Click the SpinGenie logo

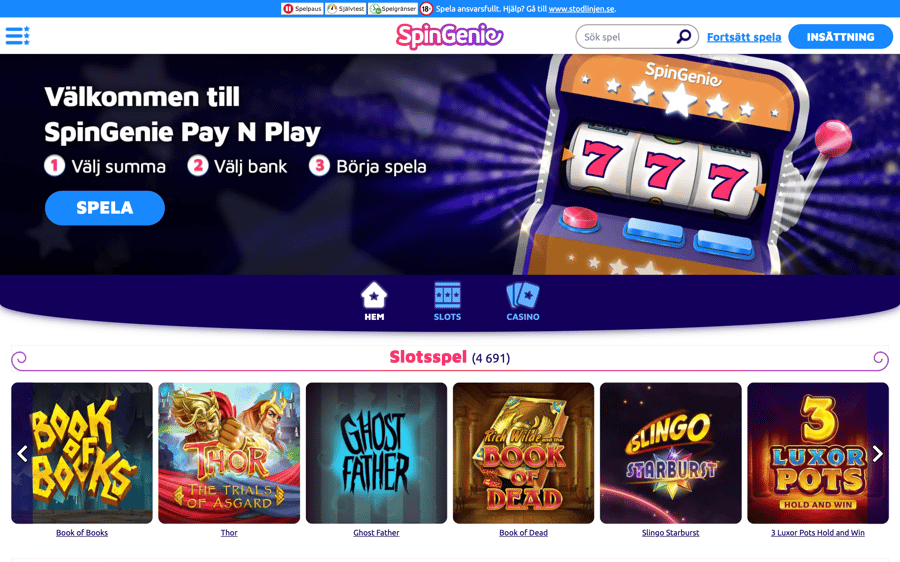pyautogui.click(x=449, y=36)
